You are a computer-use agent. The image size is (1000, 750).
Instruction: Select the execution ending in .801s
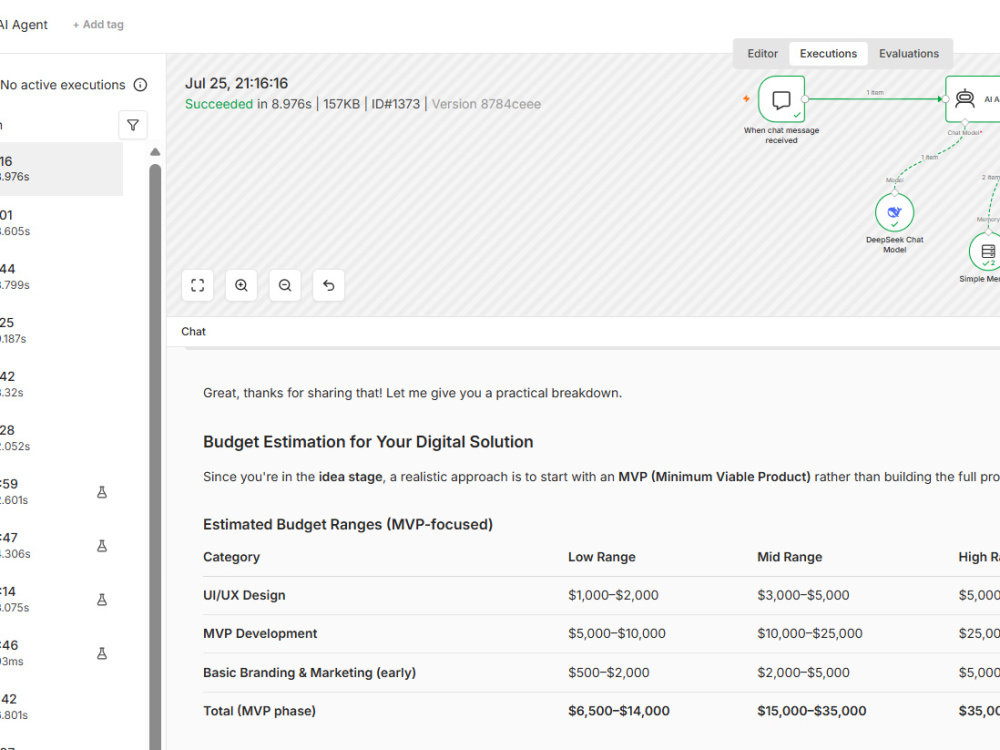tap(61, 707)
